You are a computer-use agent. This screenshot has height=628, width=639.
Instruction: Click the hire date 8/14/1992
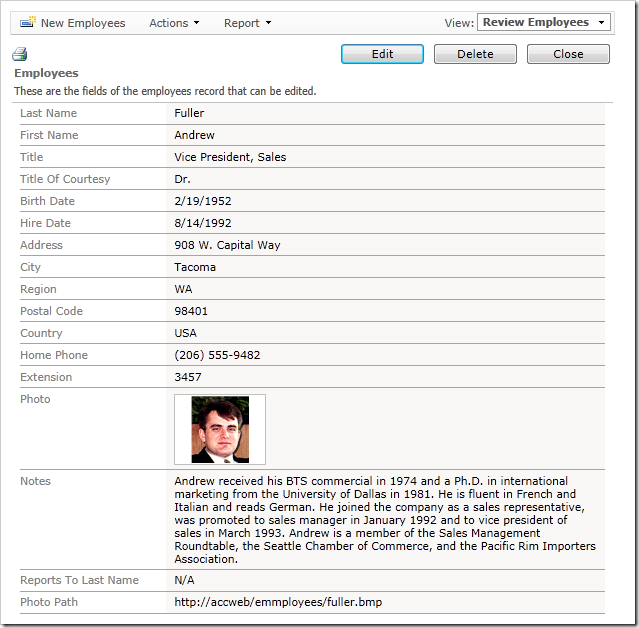click(x=203, y=223)
